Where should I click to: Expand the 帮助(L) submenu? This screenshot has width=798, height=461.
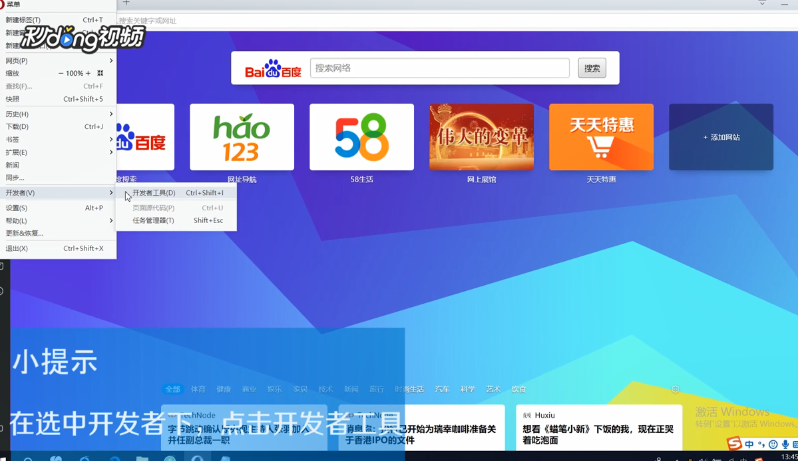(x=58, y=220)
